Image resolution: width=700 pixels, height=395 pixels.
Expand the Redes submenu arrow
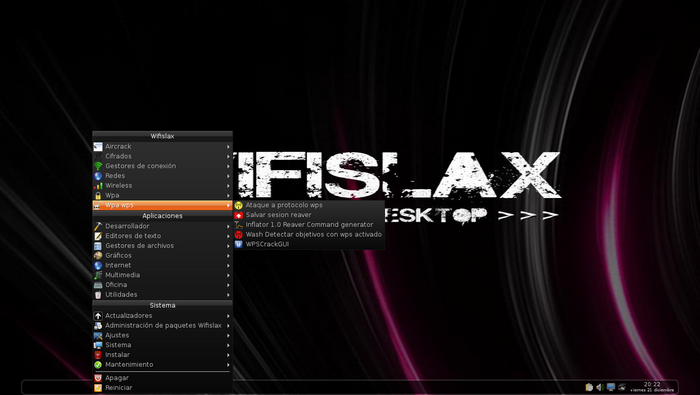pos(228,176)
